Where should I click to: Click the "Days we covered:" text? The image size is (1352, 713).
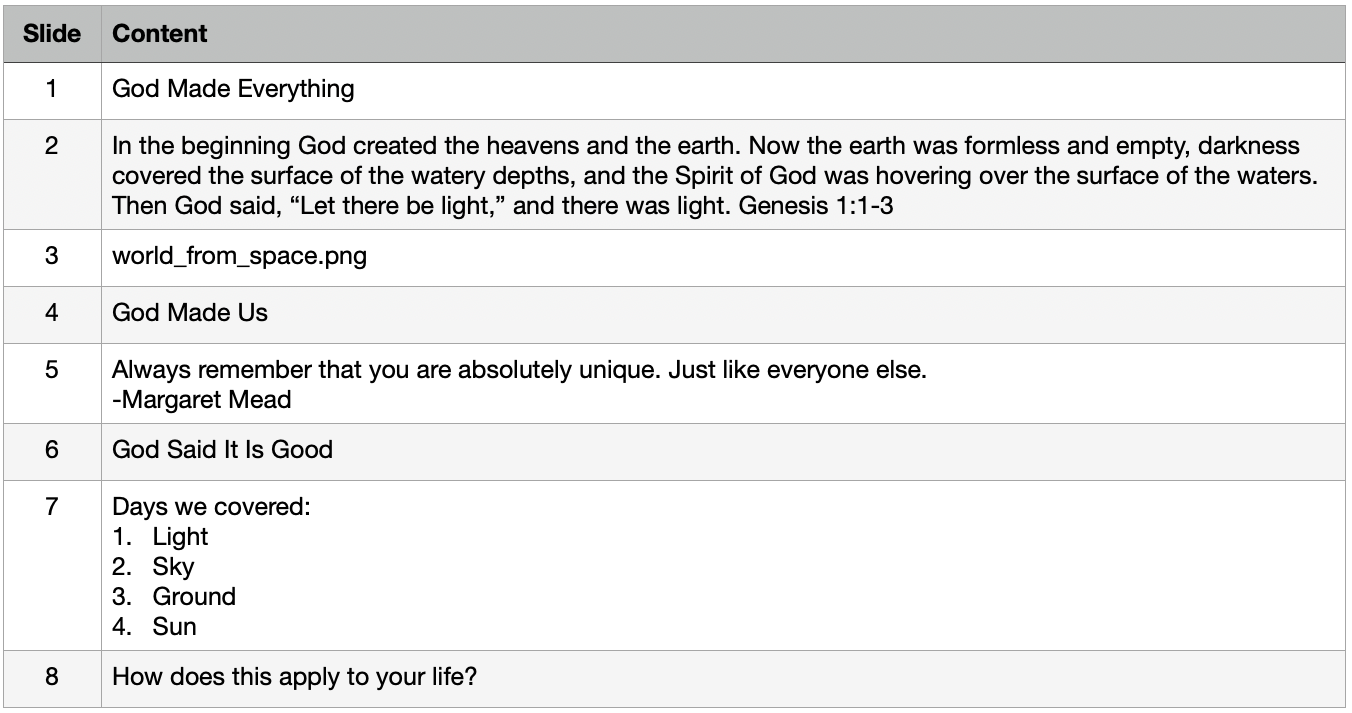click(211, 507)
